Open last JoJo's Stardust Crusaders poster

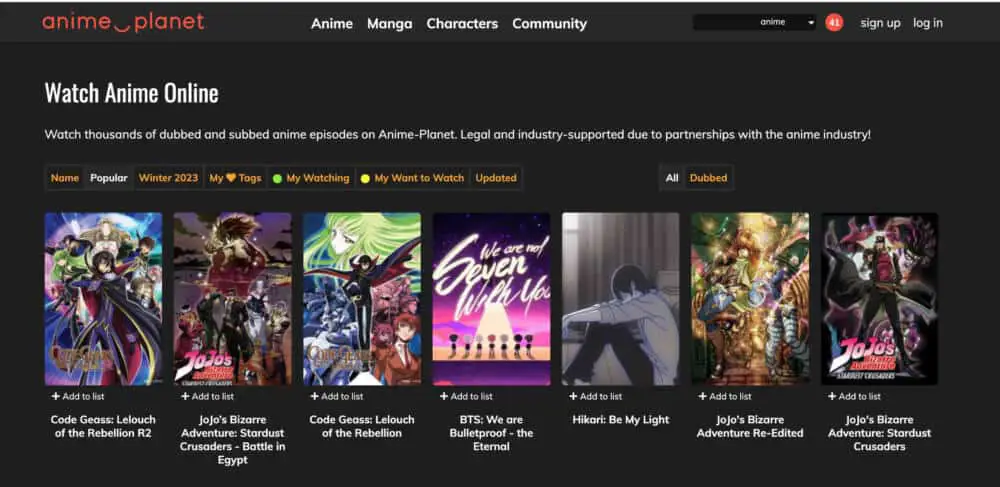point(880,299)
